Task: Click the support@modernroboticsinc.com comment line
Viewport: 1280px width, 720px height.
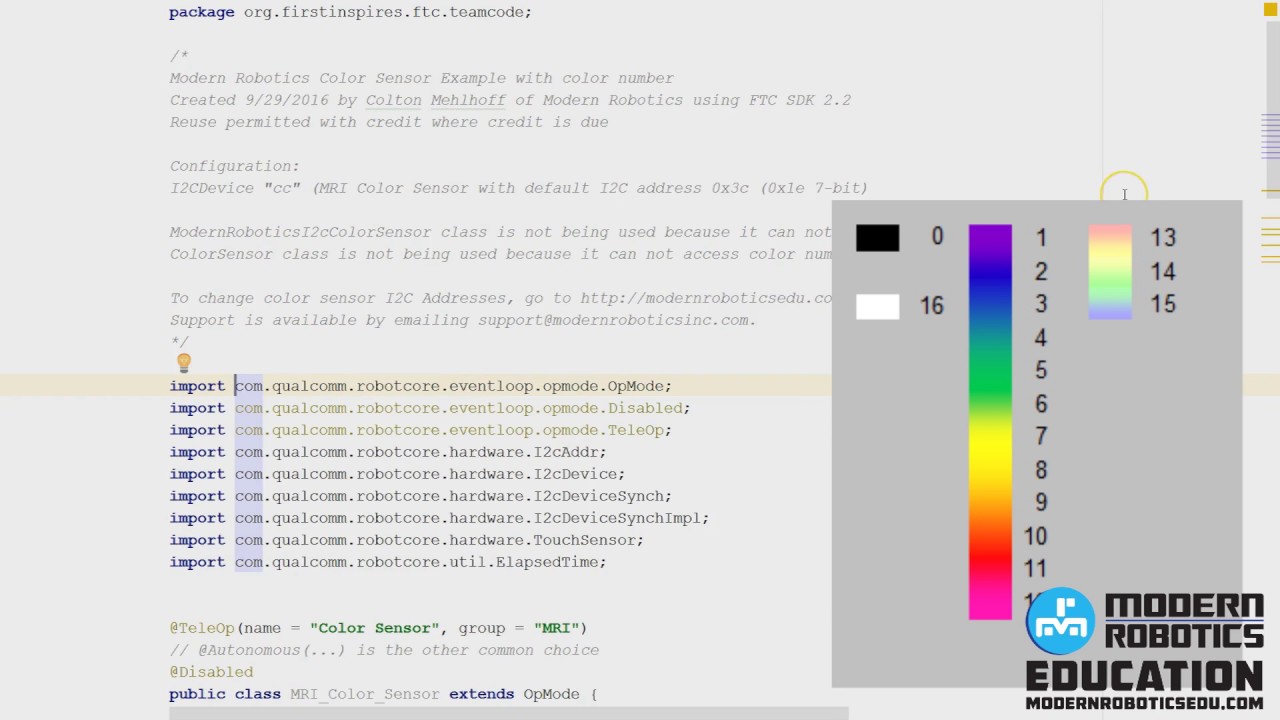Action: pos(463,320)
